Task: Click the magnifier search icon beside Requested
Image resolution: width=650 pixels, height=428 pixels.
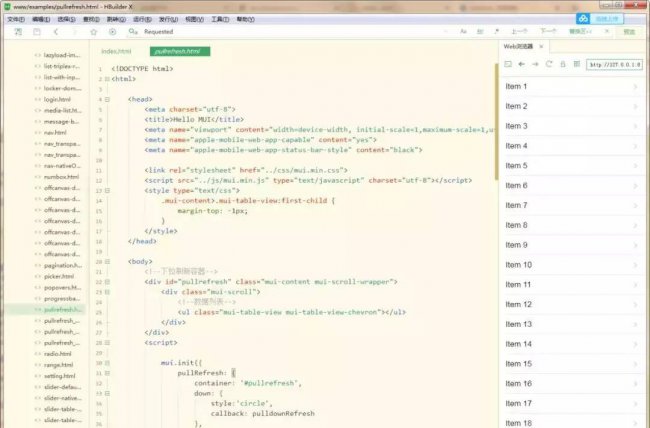Action: (x=133, y=32)
